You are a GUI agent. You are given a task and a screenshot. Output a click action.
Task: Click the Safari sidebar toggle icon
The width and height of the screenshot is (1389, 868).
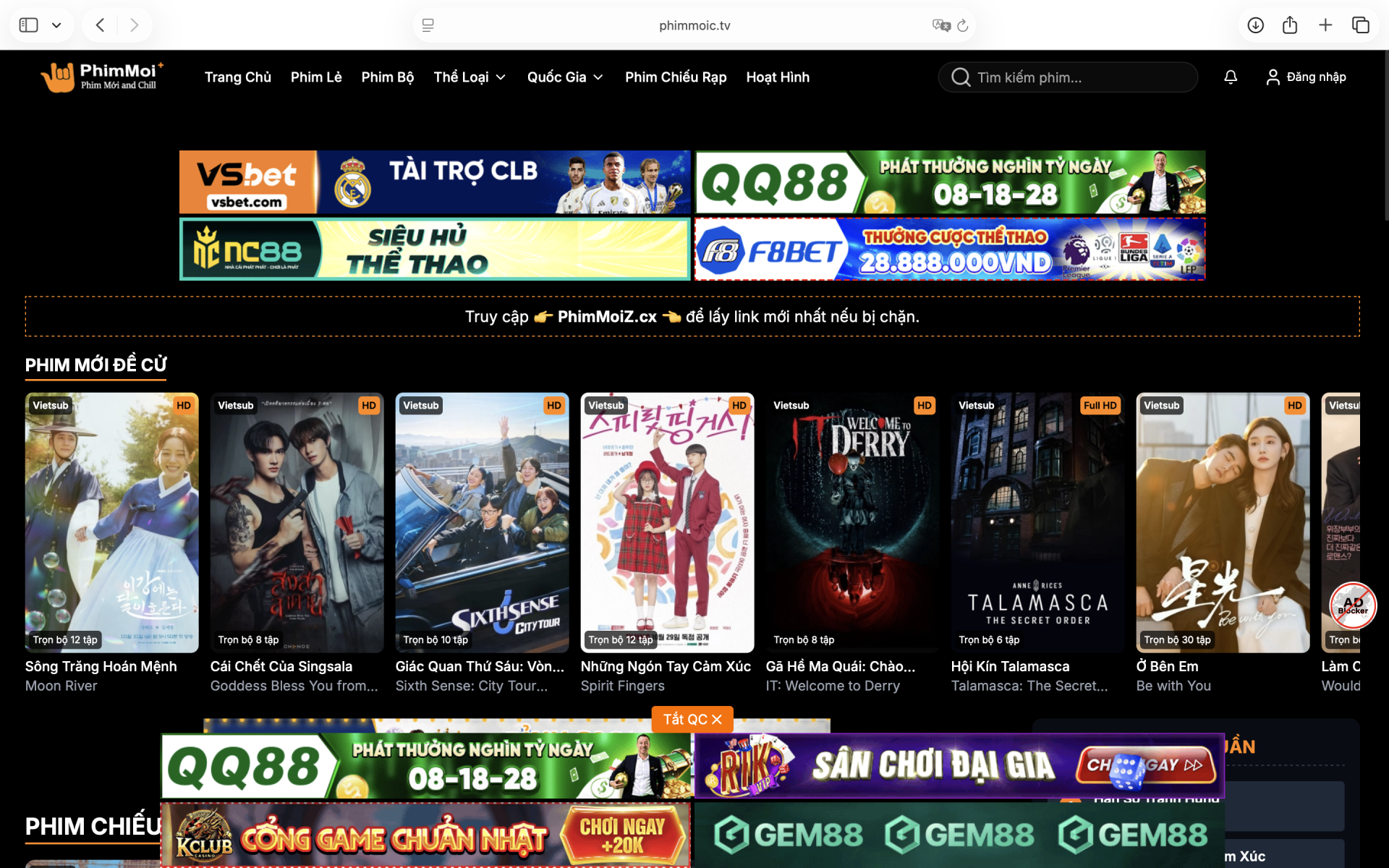[x=28, y=25]
